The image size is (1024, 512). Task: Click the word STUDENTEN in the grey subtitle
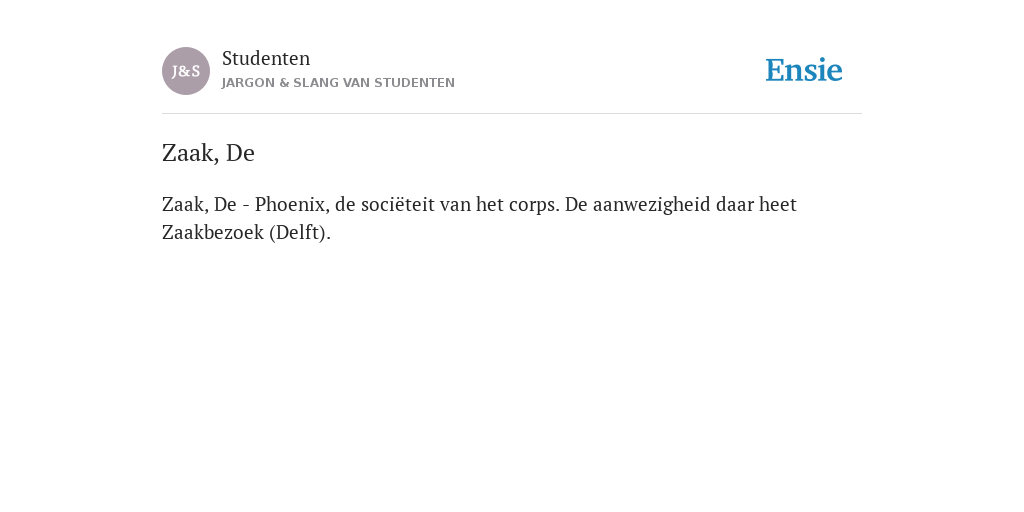pyautogui.click(x=415, y=83)
